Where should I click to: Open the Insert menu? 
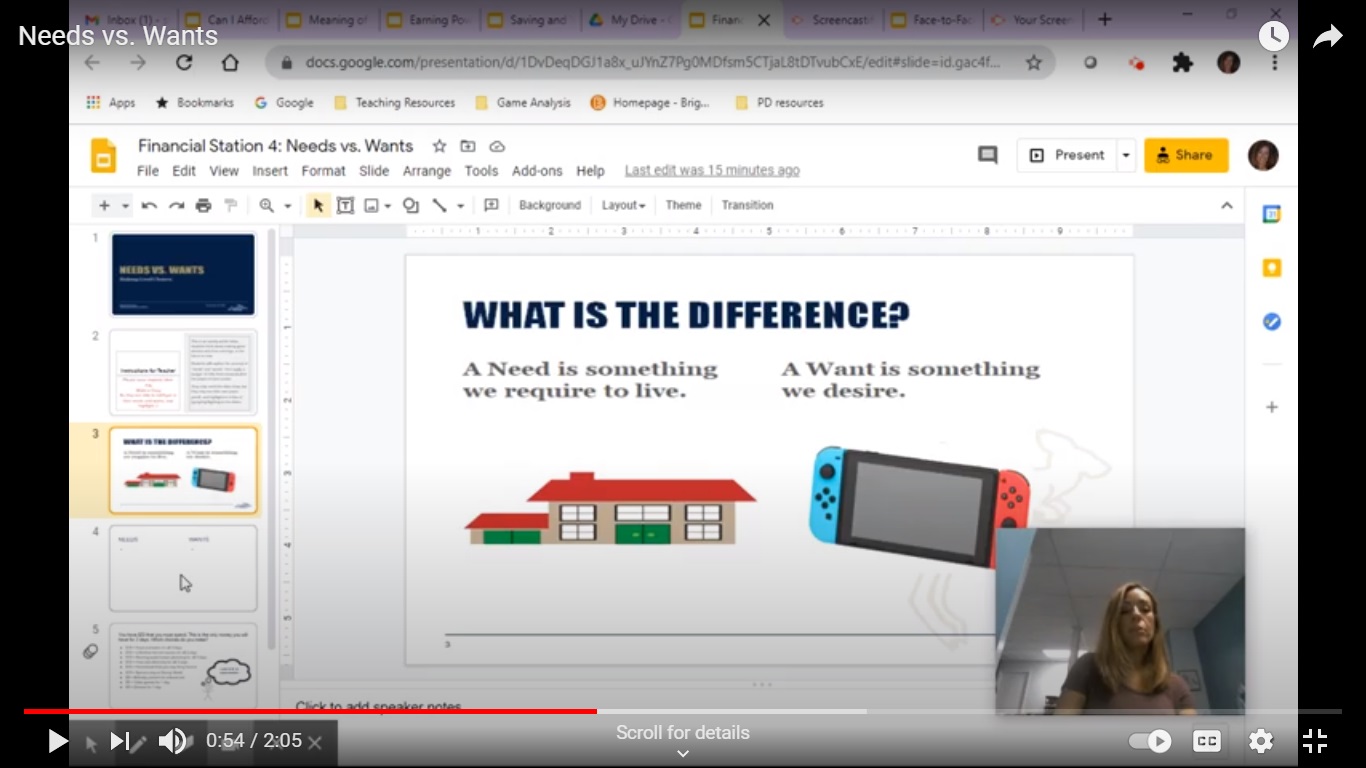pyautogui.click(x=270, y=171)
